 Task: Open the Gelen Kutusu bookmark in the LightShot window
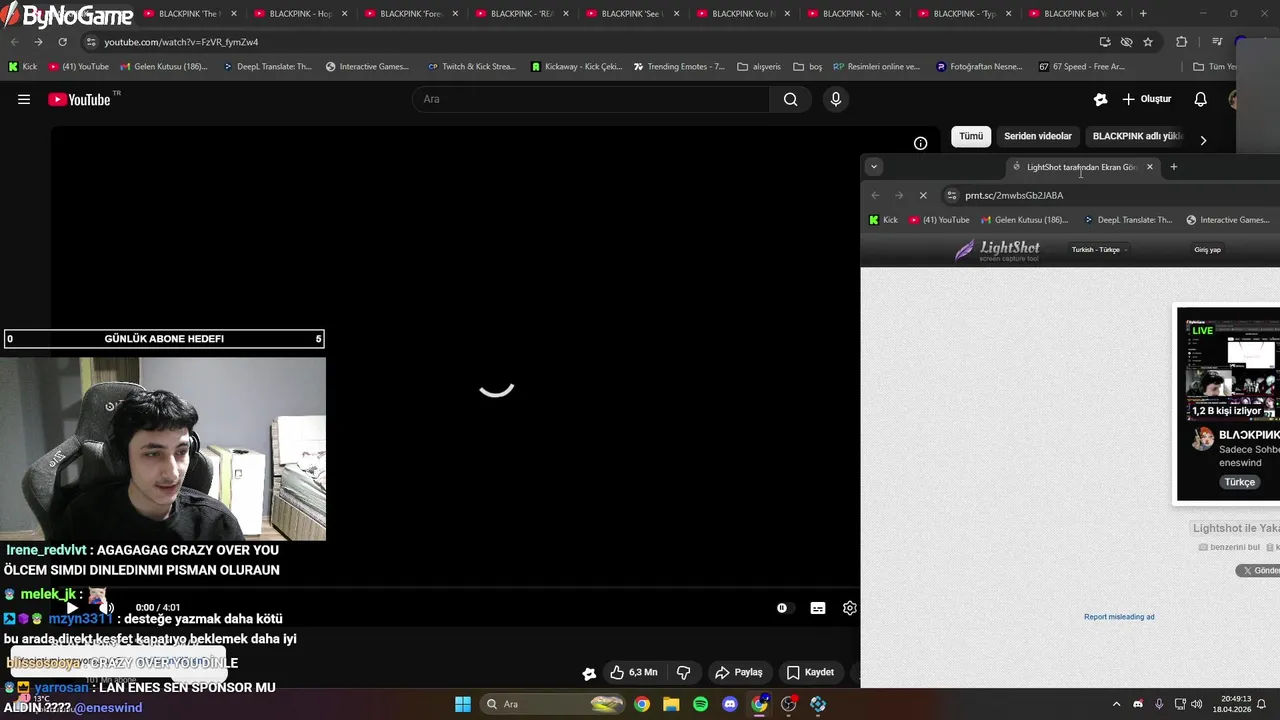click(x=1026, y=220)
